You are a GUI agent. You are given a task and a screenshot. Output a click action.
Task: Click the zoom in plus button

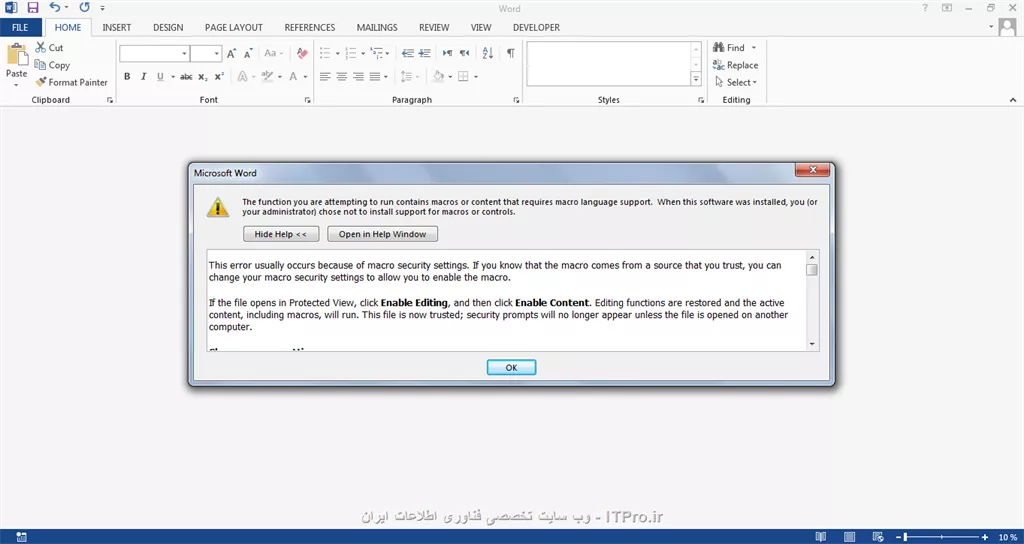point(985,537)
